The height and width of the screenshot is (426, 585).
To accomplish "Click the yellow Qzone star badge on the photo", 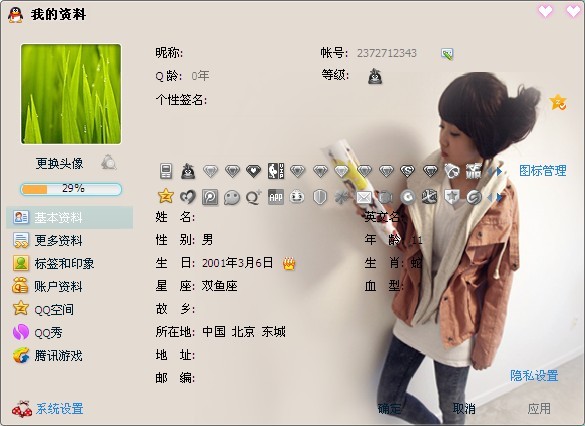I will 558,102.
